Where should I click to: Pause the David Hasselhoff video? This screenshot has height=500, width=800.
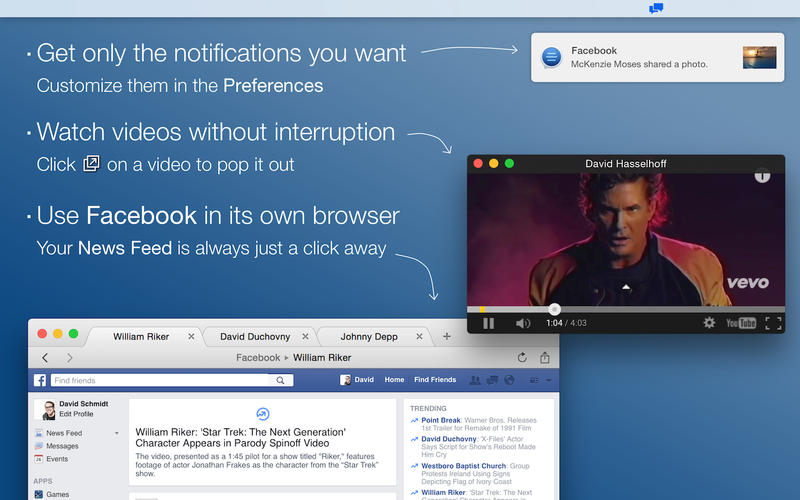(x=488, y=323)
